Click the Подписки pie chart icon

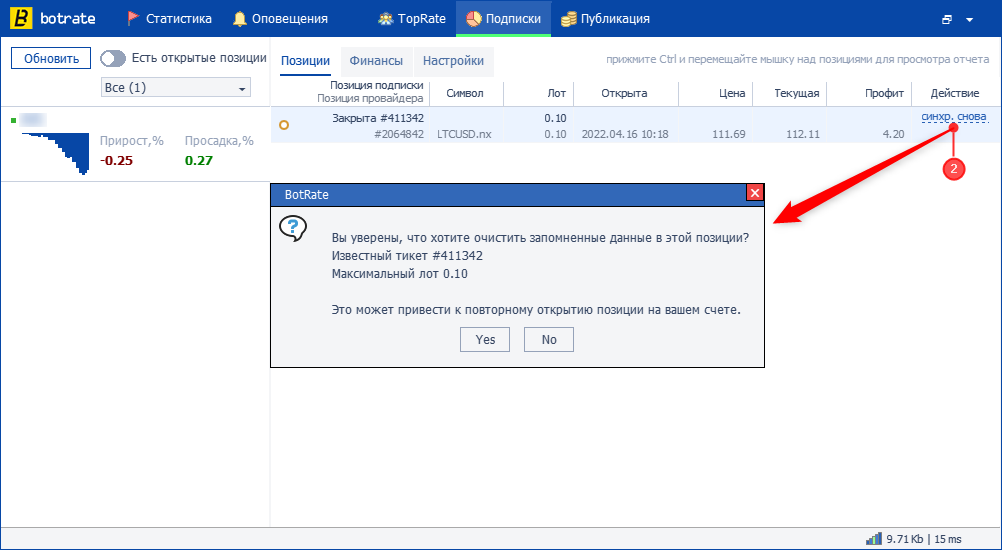point(474,19)
